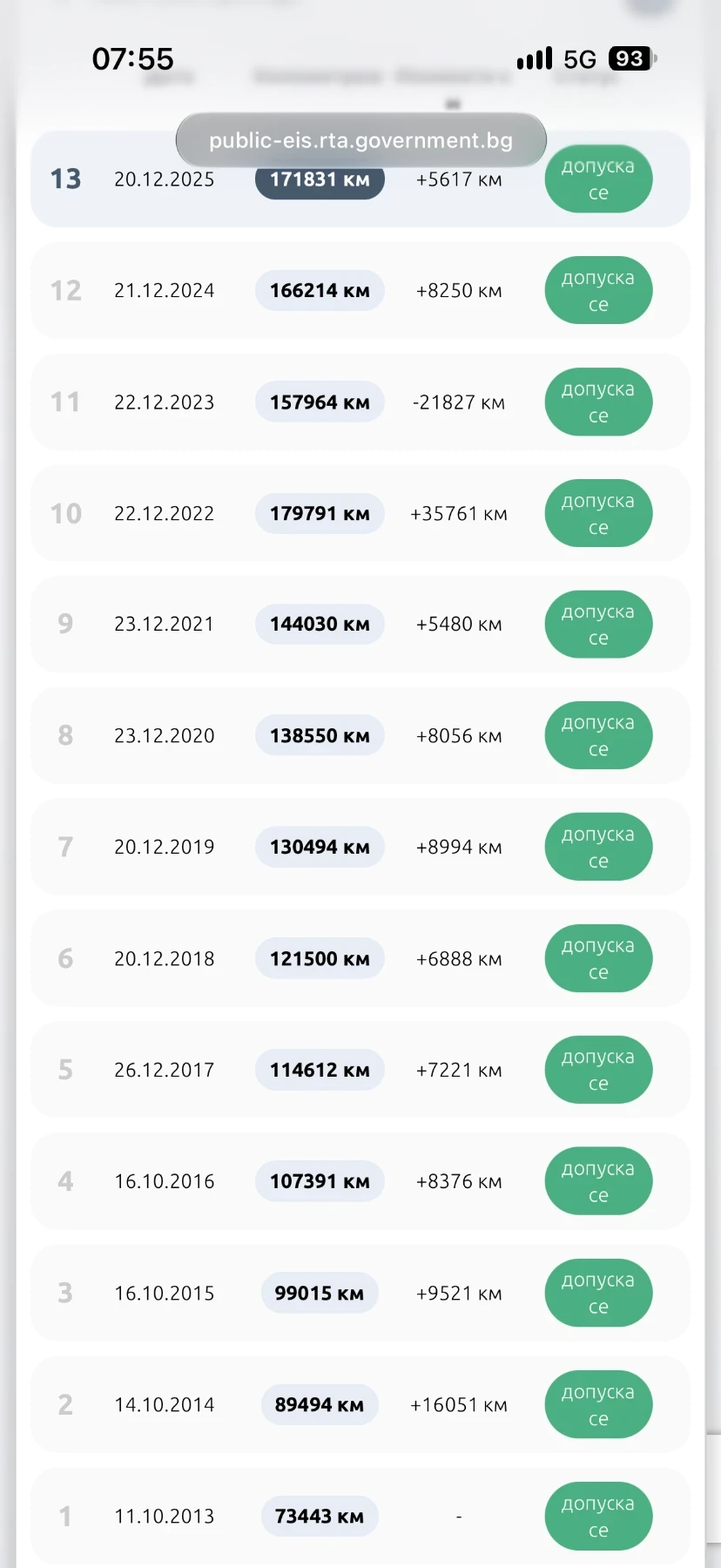The image size is (721, 1568).
Task: Tap the 07:55 clock in status bar
Action: (x=132, y=58)
